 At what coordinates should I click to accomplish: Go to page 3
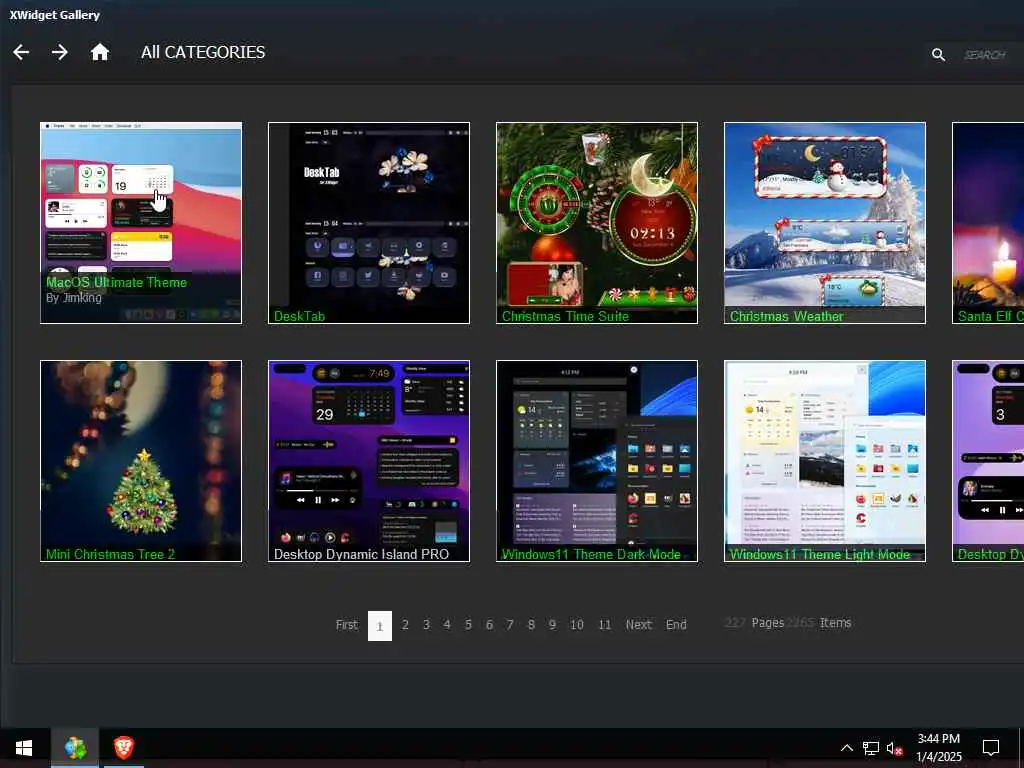[x=426, y=625]
